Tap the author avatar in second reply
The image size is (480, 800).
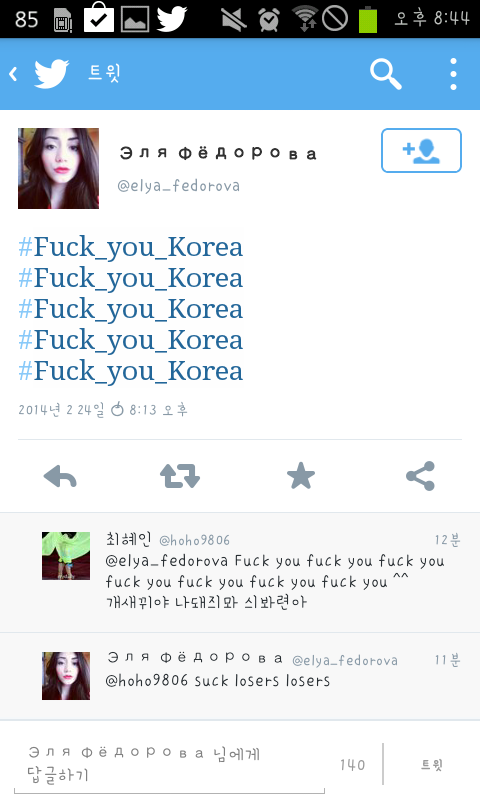(66, 676)
